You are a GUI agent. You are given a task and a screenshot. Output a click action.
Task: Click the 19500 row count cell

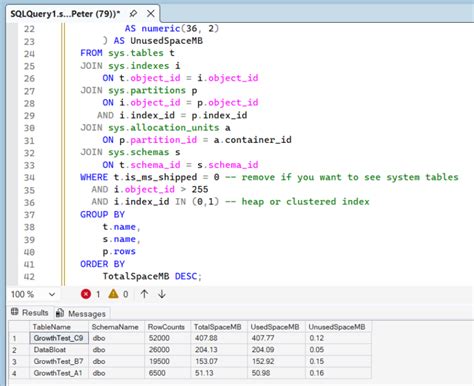pyautogui.click(x=167, y=361)
